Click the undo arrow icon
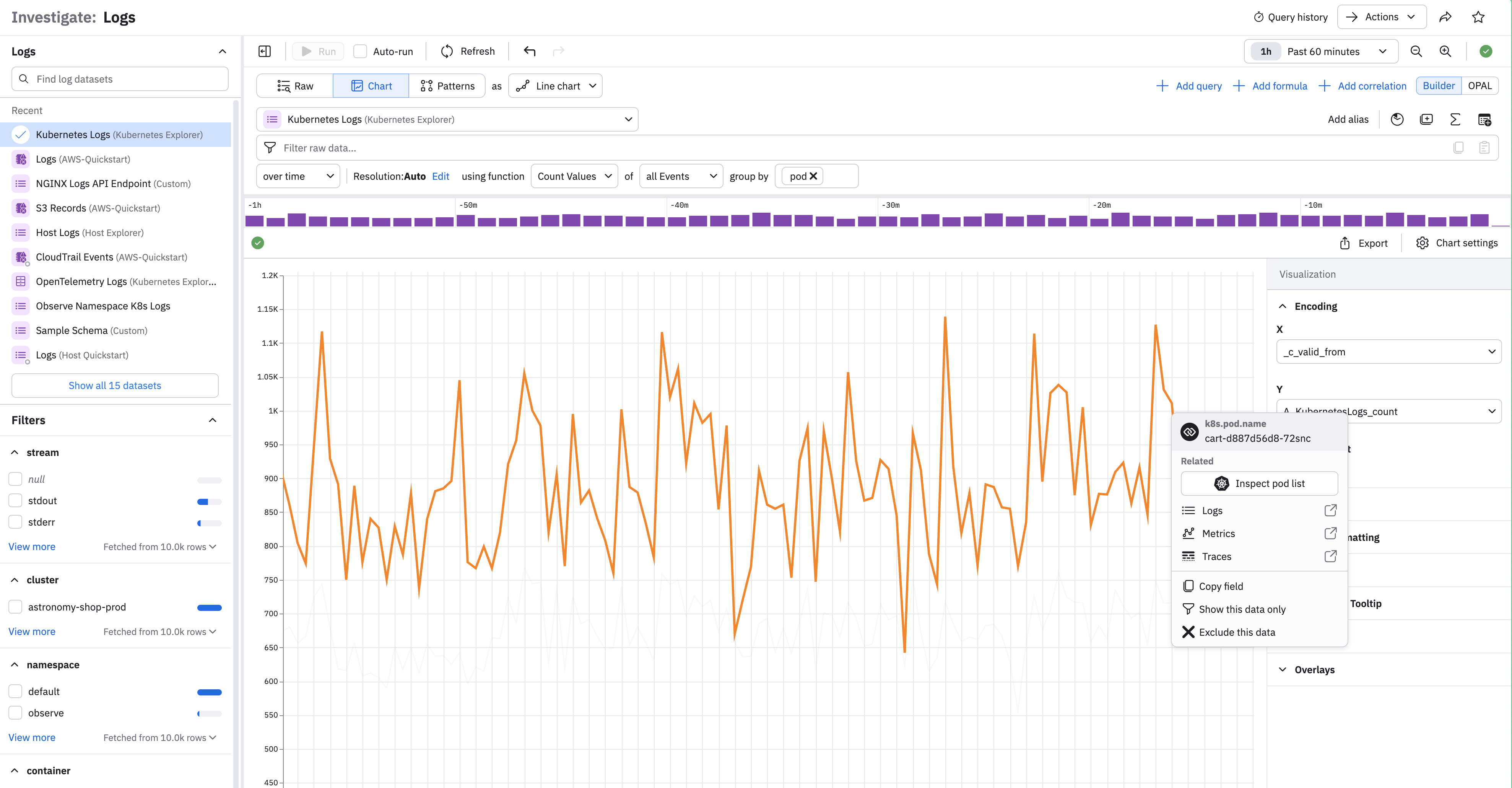The height and width of the screenshot is (788, 1512). (530, 51)
